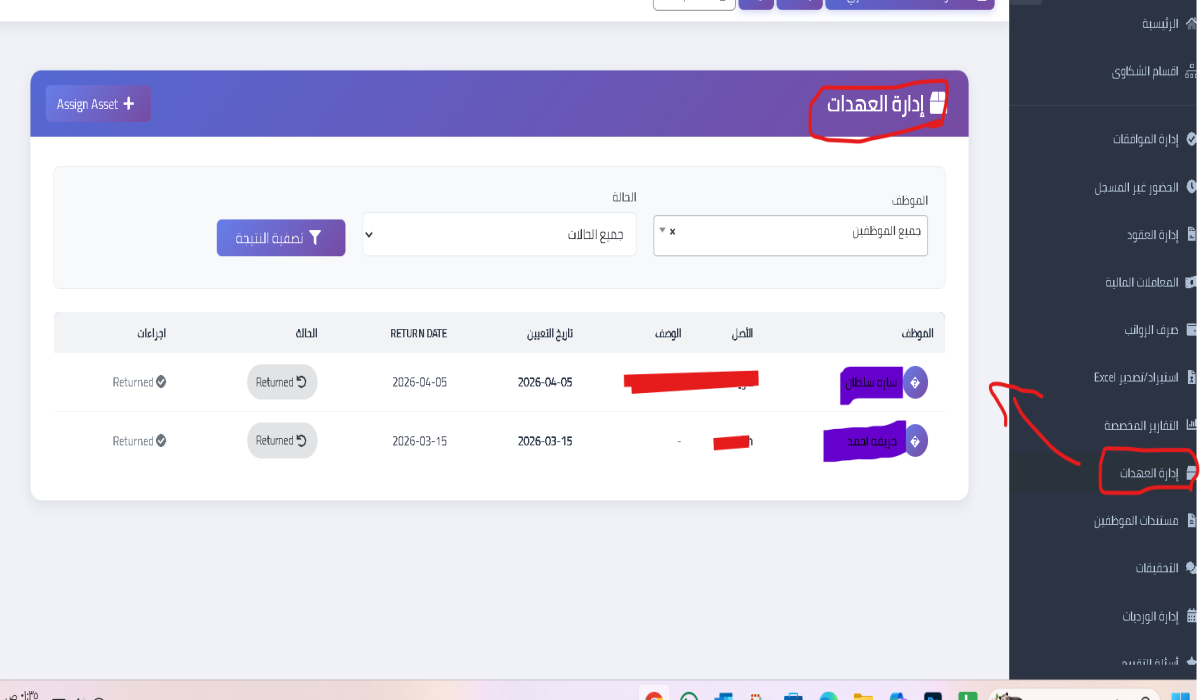Image resolution: width=1200 pixels, height=700 pixels.
Task: Click the صرف الرواتب payroll icon
Action: pos(1190,329)
